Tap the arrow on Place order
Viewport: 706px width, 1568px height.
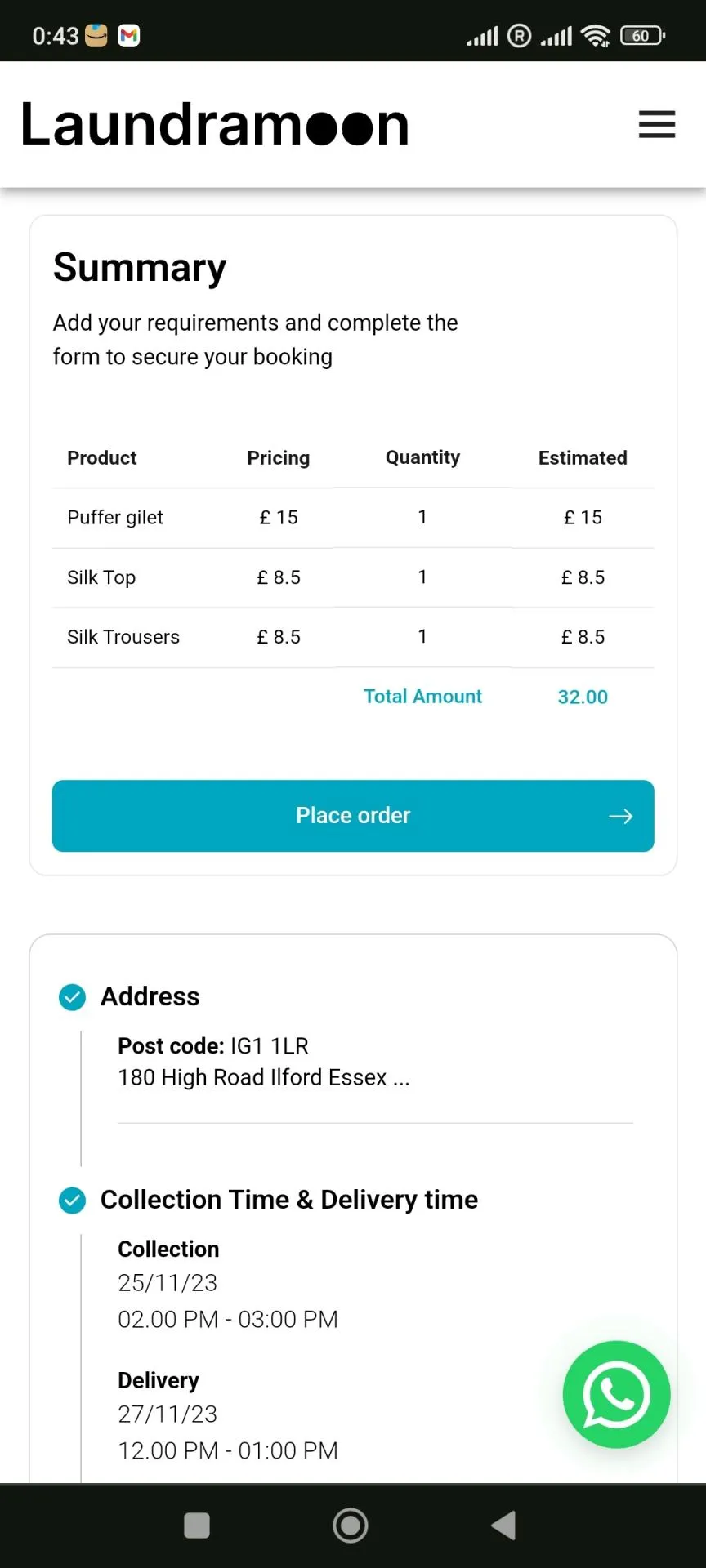point(620,816)
